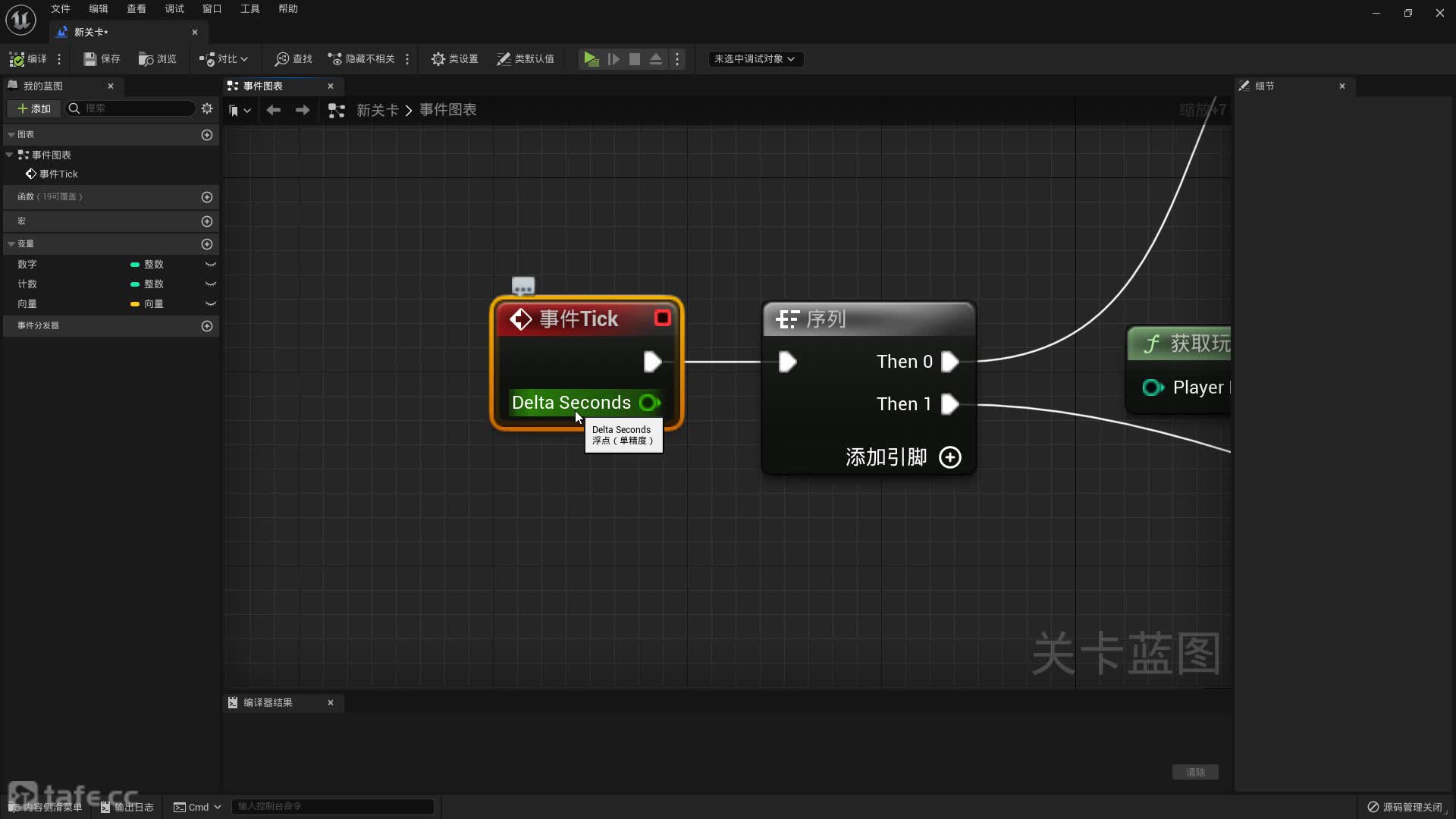Click the play simulation icon
The height and width of the screenshot is (819, 1456).
click(x=590, y=58)
